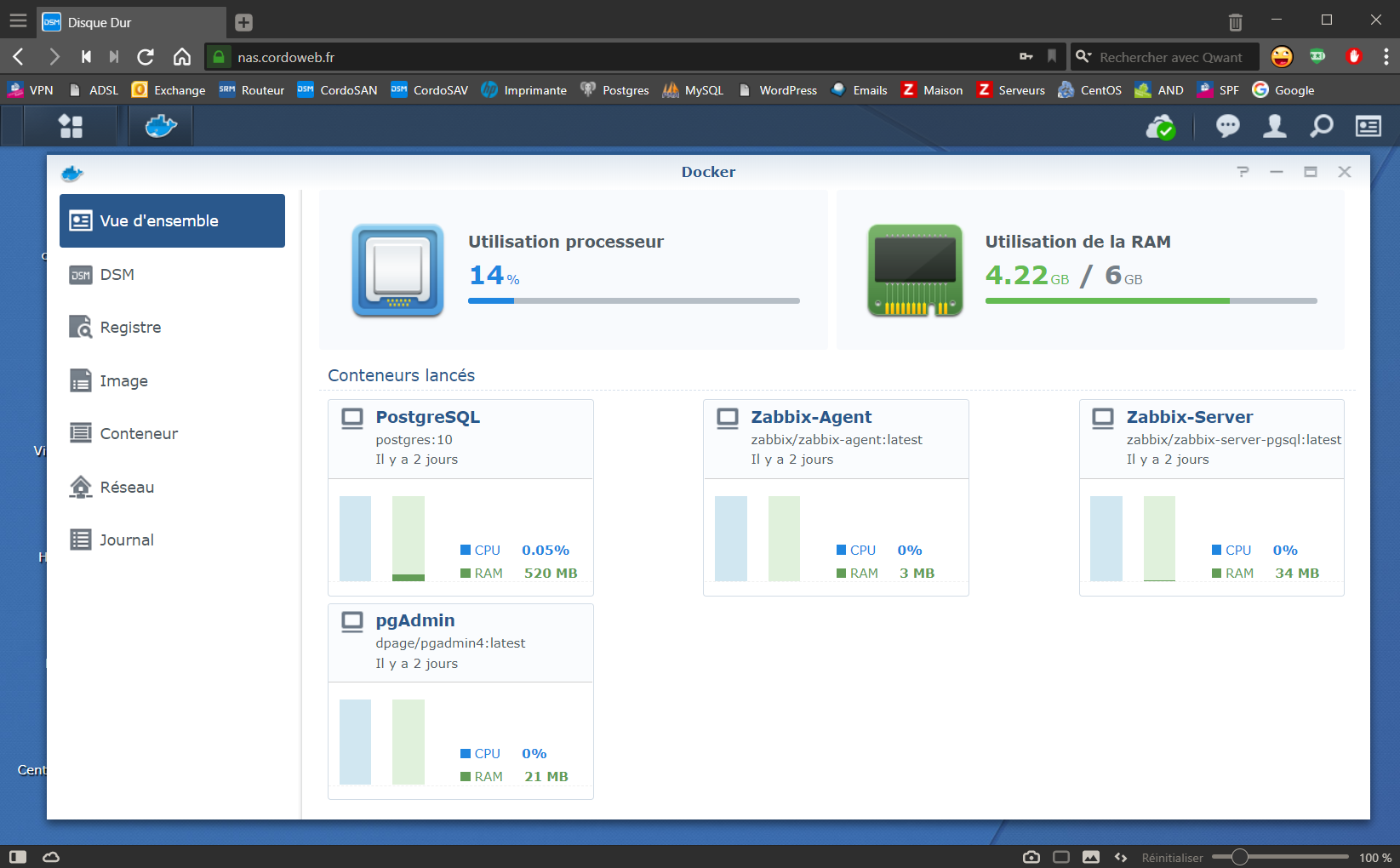The width and height of the screenshot is (1400, 868).
Task: Click the browser zoom slider handle
Action: pyautogui.click(x=1239, y=857)
